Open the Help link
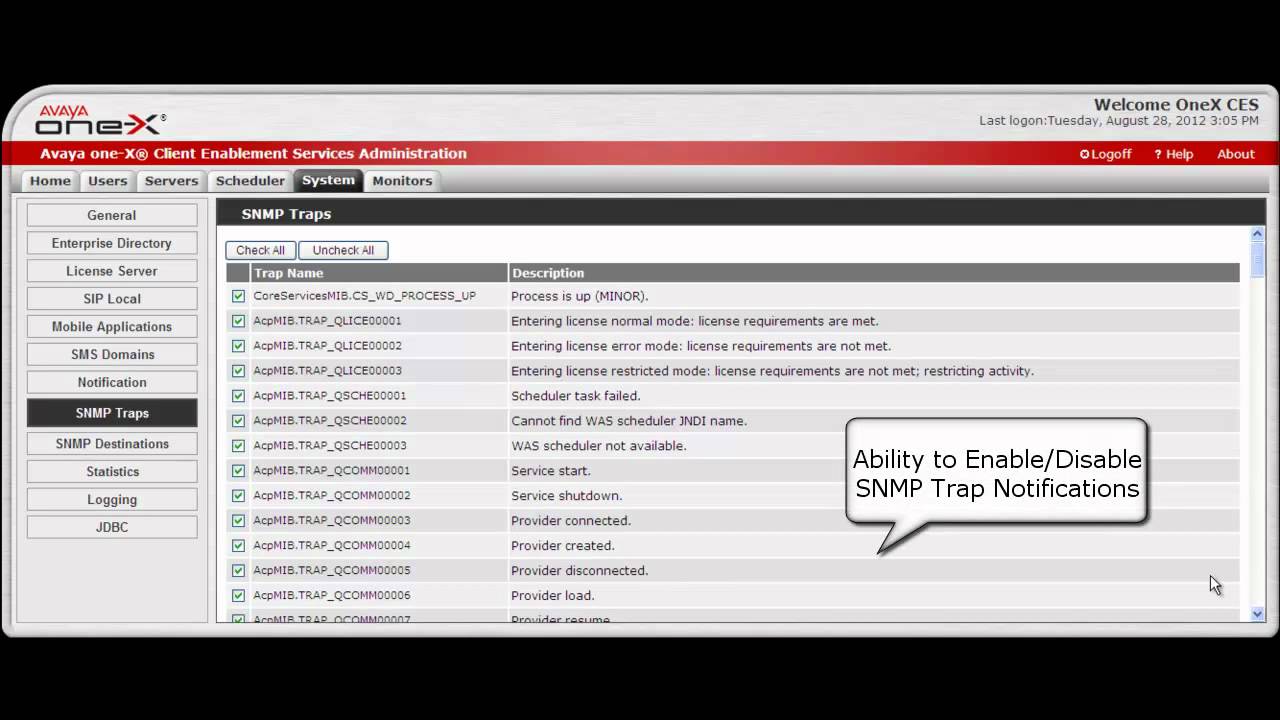 pos(1173,154)
